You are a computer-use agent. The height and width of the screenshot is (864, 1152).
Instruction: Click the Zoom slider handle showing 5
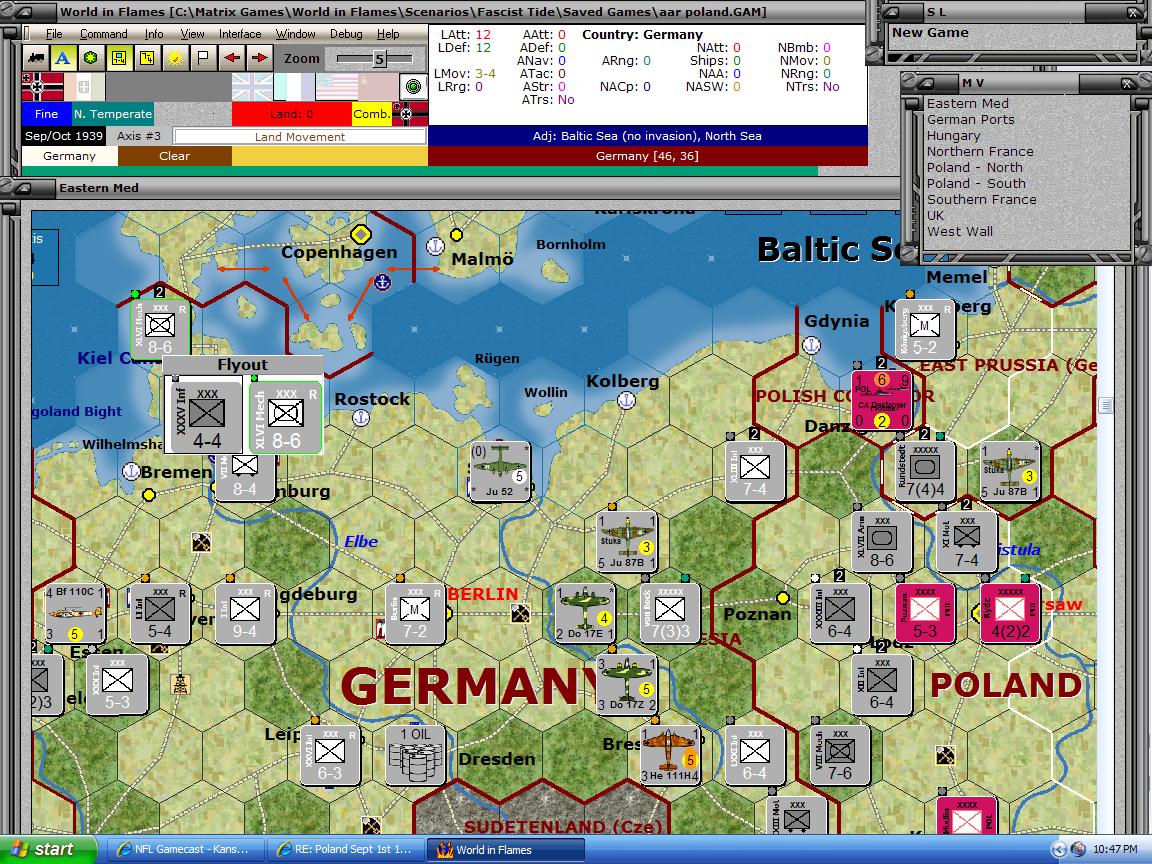[x=379, y=59]
